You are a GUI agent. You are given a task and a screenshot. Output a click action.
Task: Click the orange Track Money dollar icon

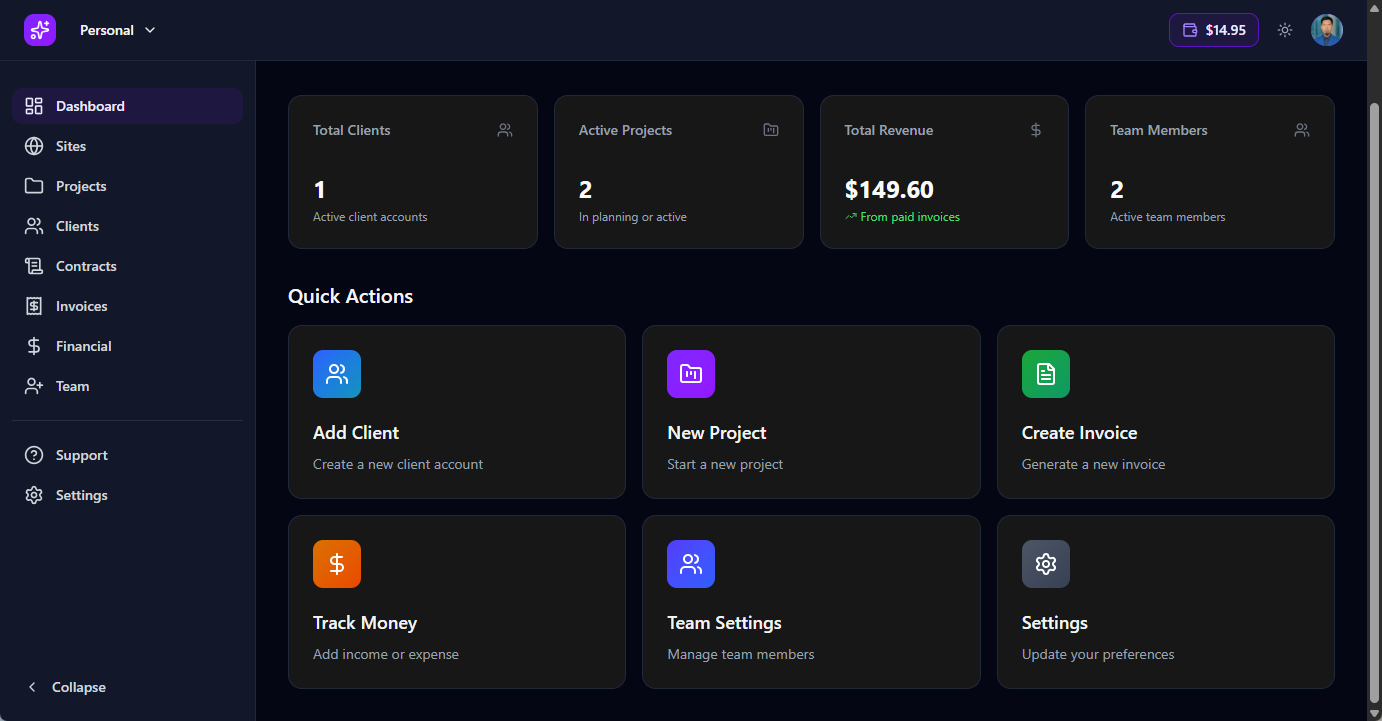click(337, 564)
